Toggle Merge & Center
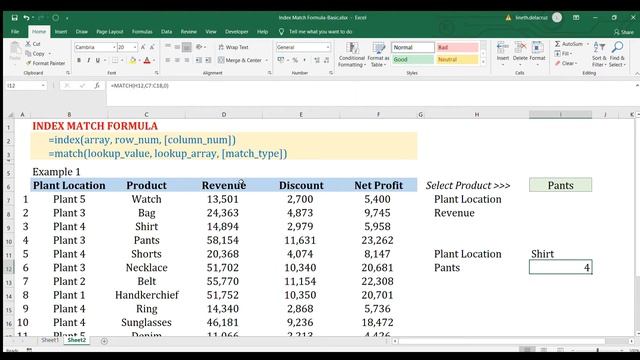 tap(240, 60)
